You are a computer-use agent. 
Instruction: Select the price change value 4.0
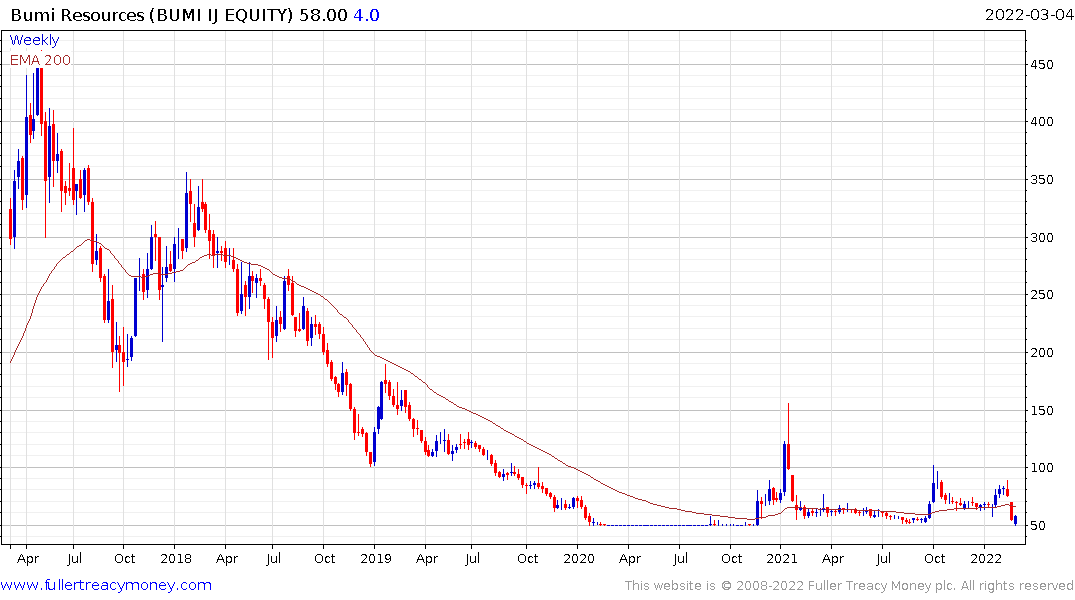[x=366, y=15]
